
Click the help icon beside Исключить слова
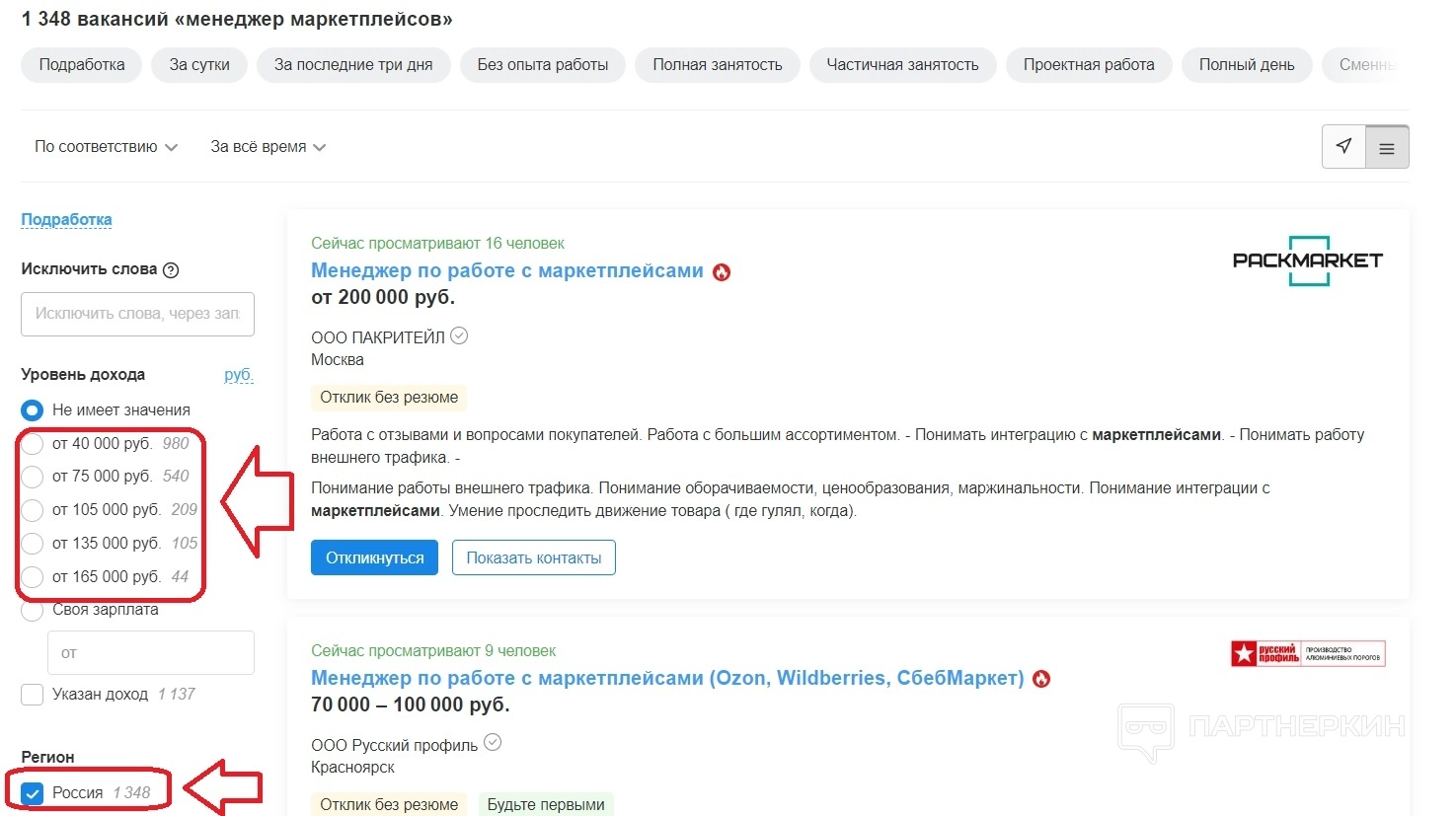(x=171, y=270)
